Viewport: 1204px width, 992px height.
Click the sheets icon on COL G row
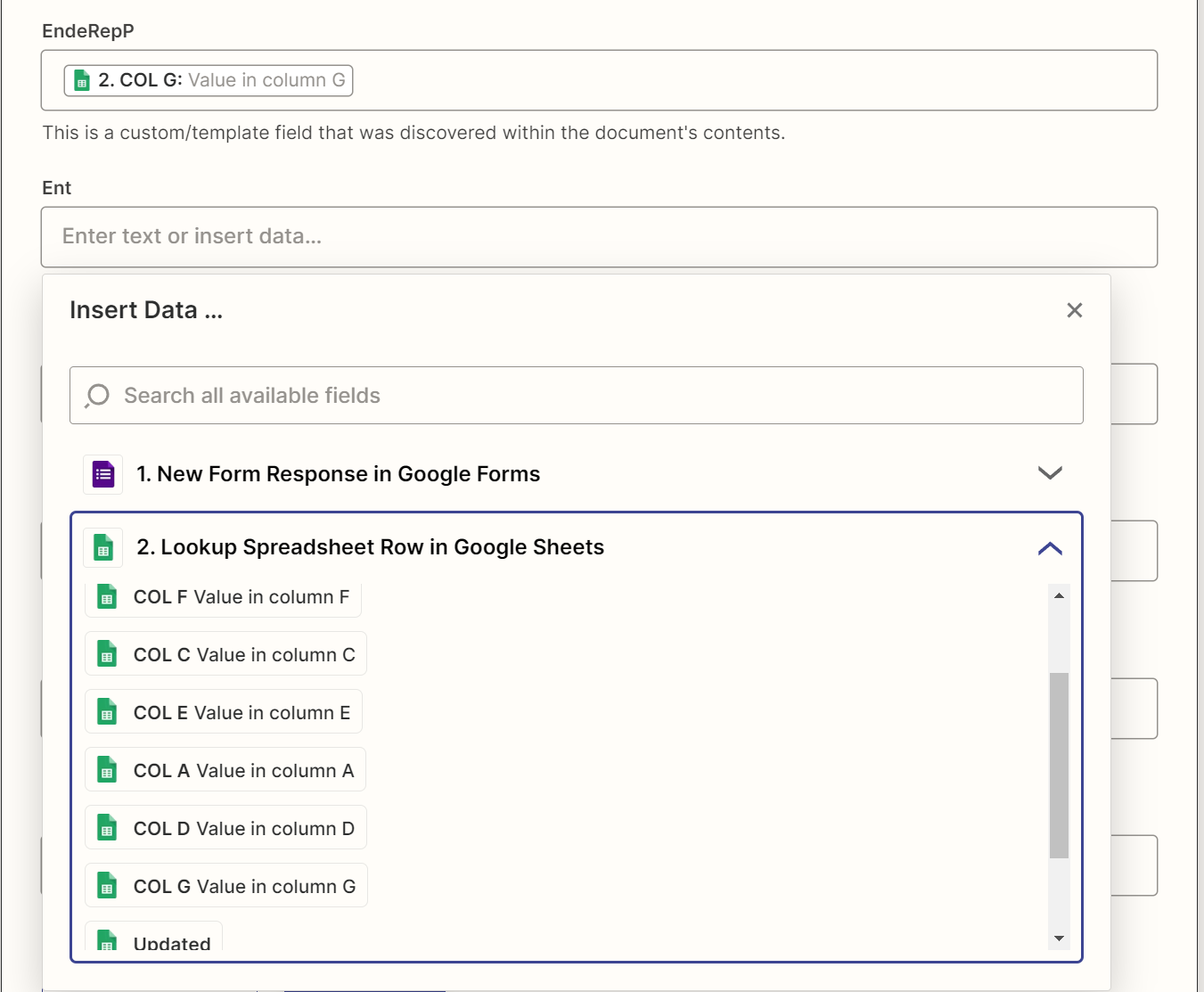(107, 887)
